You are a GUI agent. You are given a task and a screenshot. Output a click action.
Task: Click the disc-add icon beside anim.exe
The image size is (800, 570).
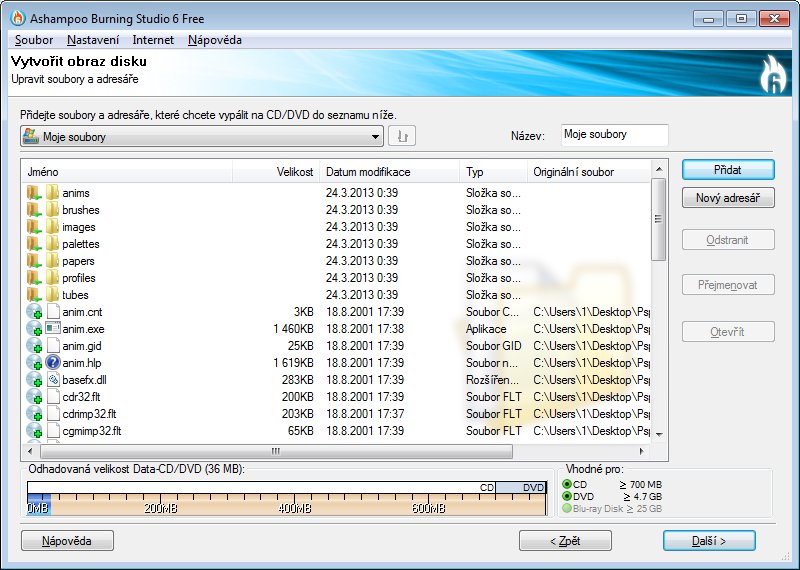tap(34, 328)
